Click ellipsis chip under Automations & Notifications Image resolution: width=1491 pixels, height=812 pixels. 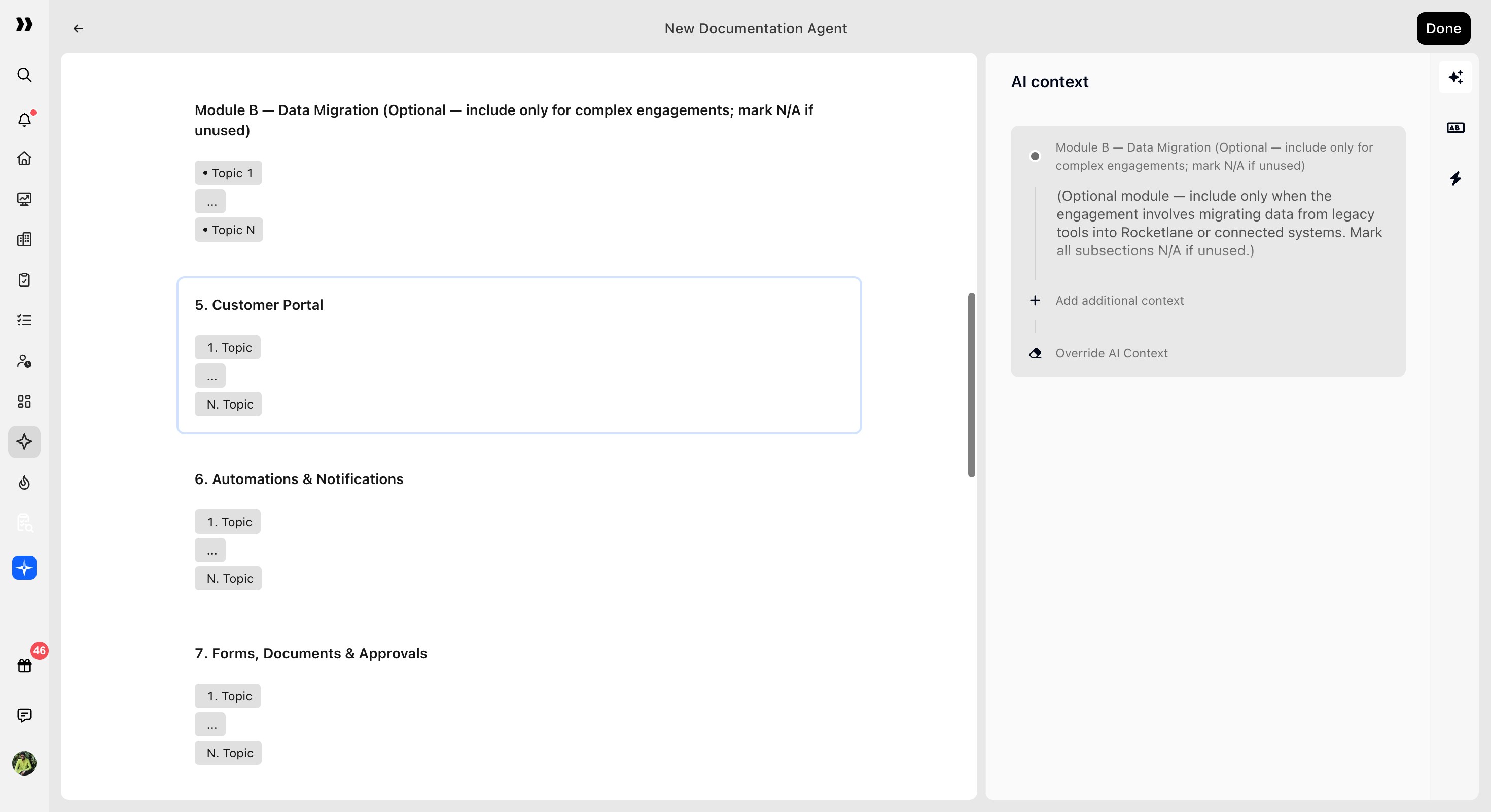pyautogui.click(x=210, y=550)
